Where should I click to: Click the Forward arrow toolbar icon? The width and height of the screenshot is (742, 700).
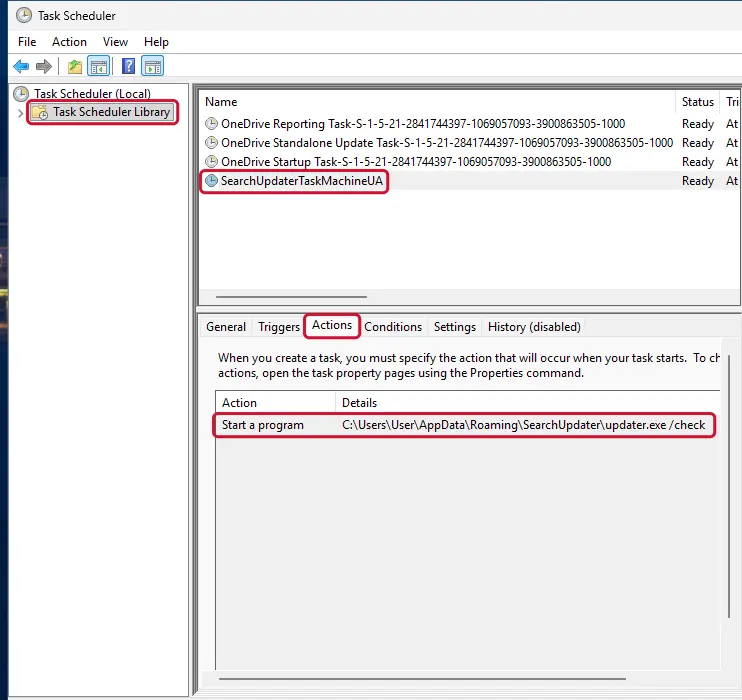pos(44,66)
